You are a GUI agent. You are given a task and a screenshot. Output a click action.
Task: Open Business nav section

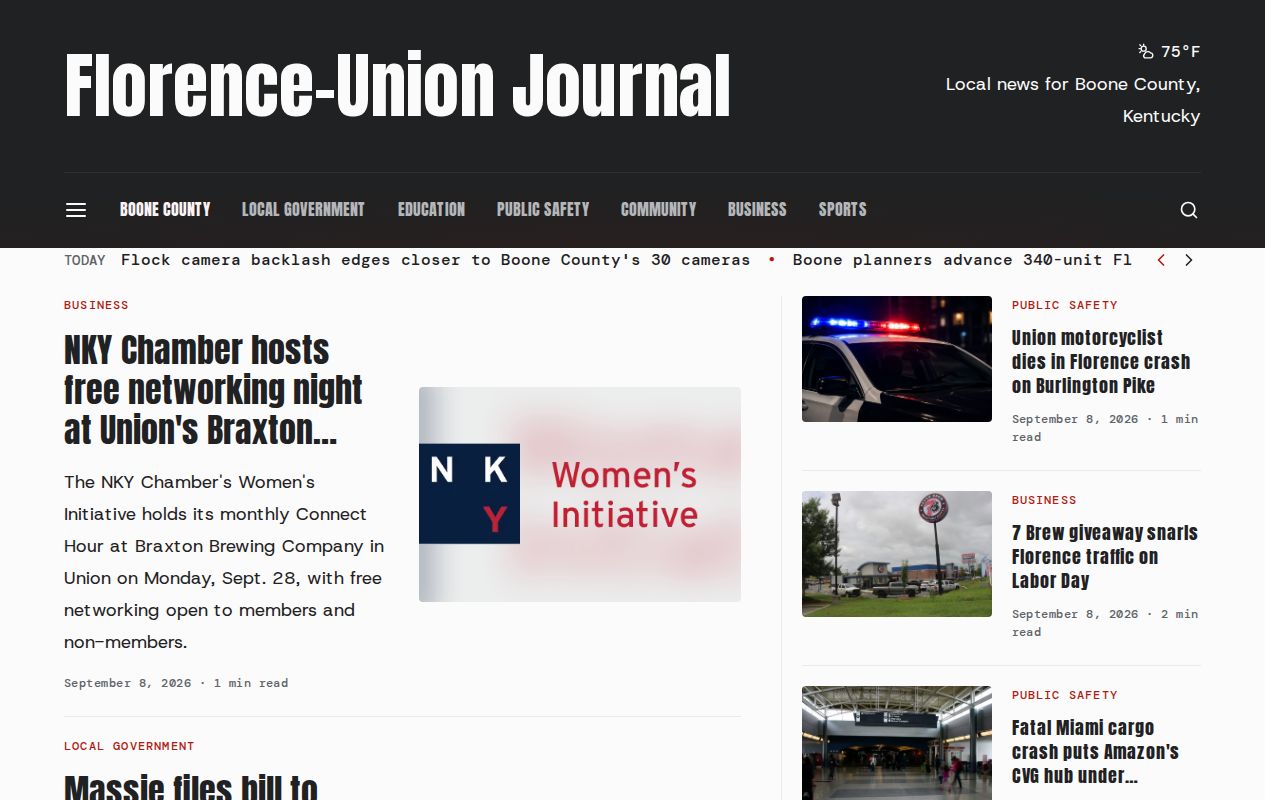click(757, 210)
